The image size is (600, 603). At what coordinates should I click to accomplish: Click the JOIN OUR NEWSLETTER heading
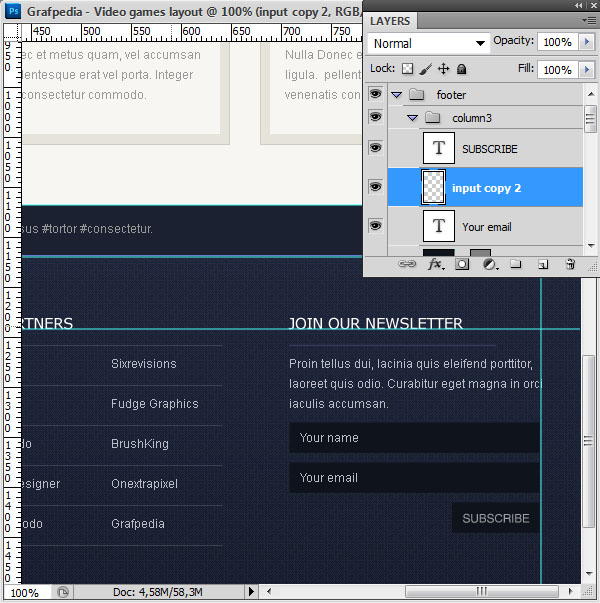click(376, 323)
